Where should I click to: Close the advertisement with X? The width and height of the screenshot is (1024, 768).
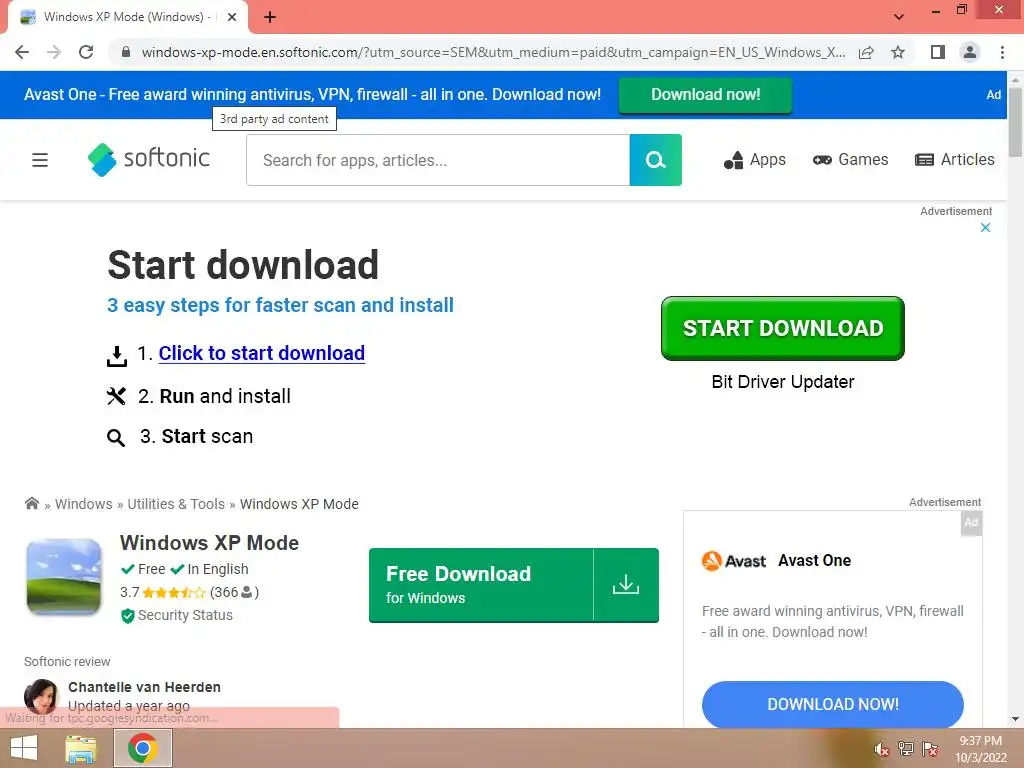click(985, 227)
